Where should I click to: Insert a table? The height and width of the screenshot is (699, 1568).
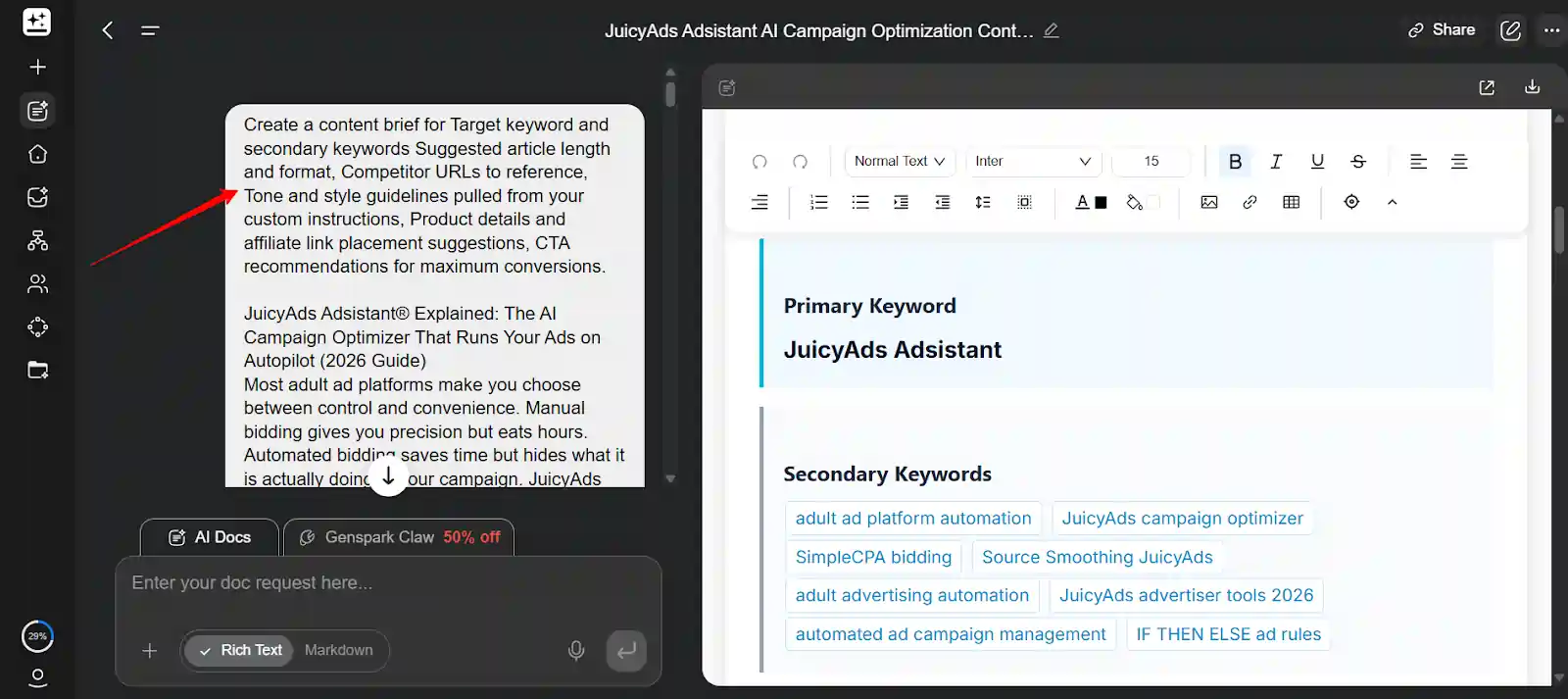(1292, 202)
